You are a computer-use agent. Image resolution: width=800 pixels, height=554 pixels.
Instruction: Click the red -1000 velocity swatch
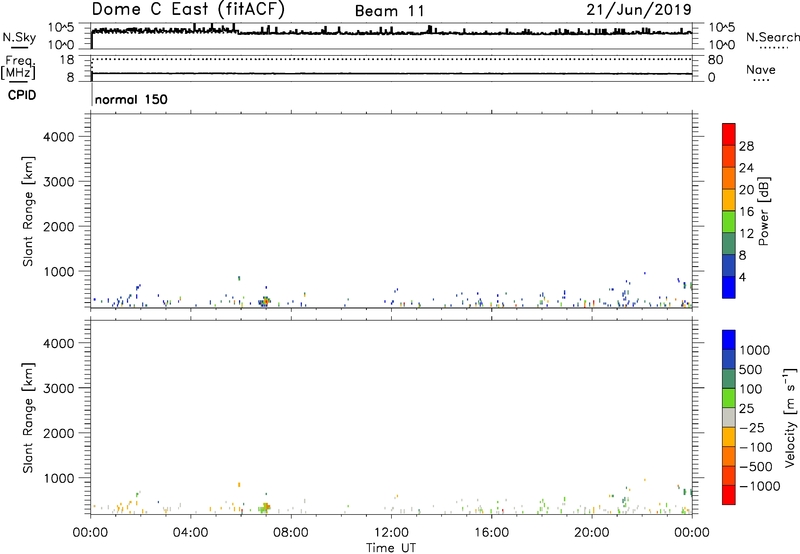tap(729, 495)
